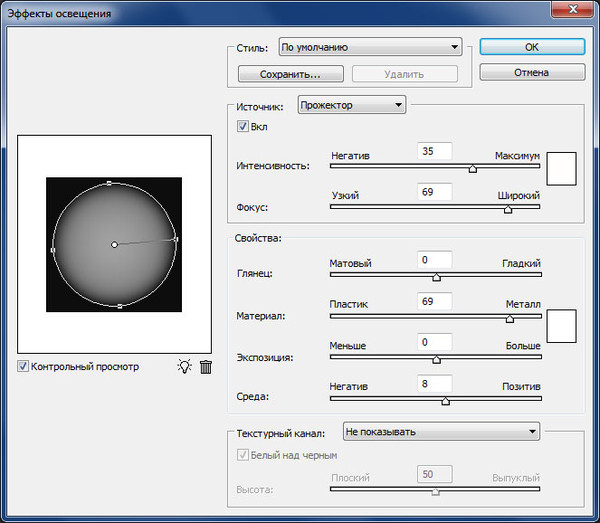Image resolution: width=600 pixels, height=523 pixels.
Task: Click the Позитив label
Action: 521,386
